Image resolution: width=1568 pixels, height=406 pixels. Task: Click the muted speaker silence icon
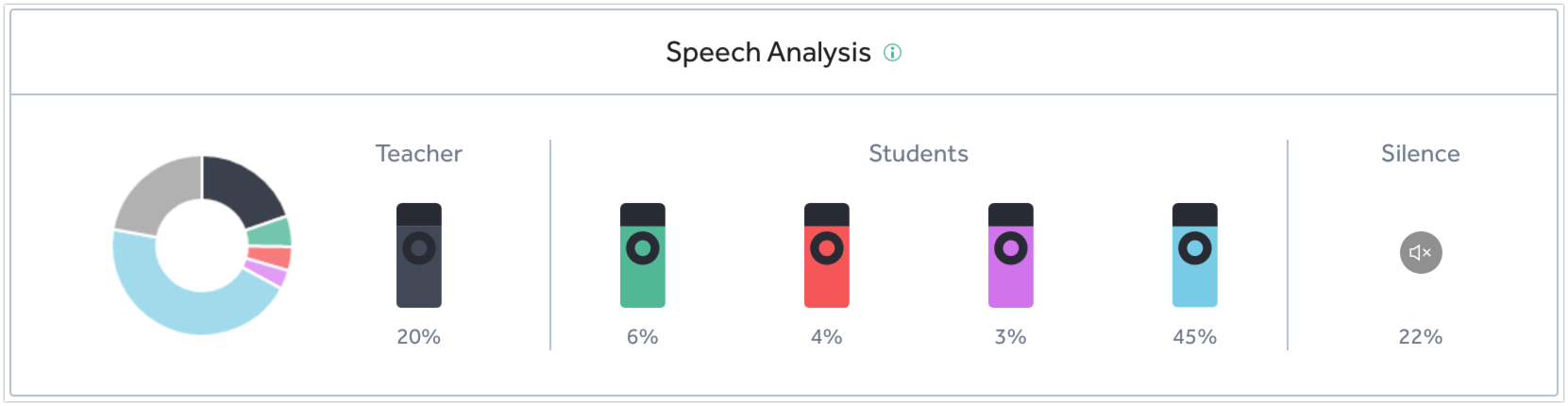coord(1421,253)
